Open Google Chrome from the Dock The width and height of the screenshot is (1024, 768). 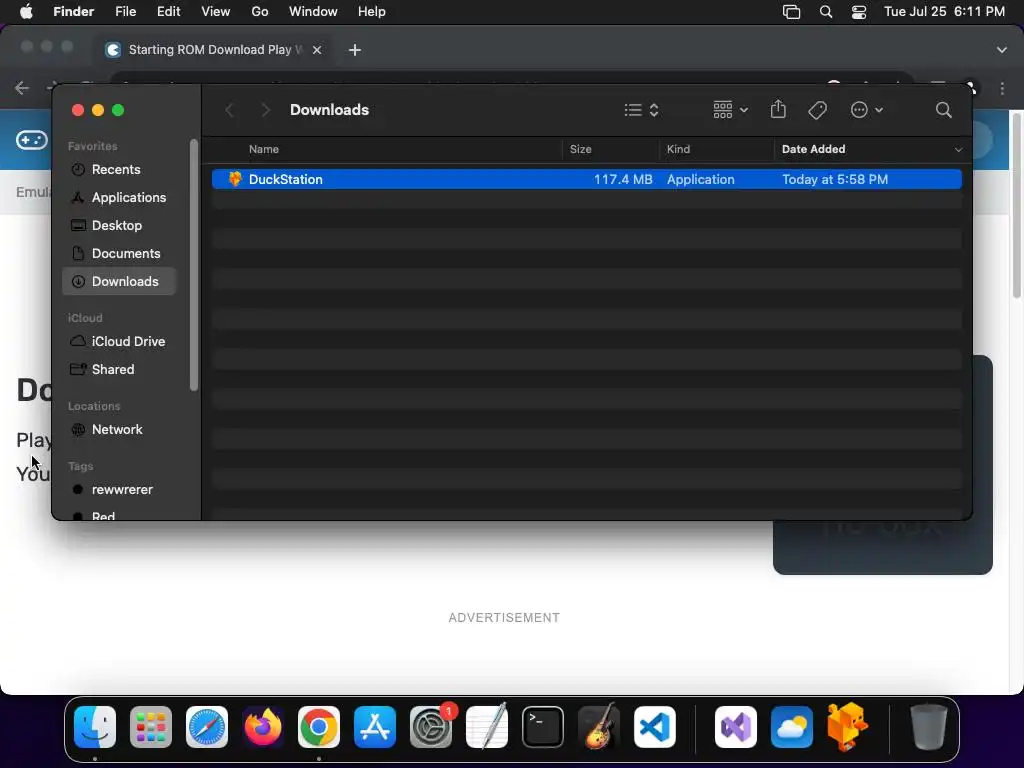pyautogui.click(x=319, y=727)
